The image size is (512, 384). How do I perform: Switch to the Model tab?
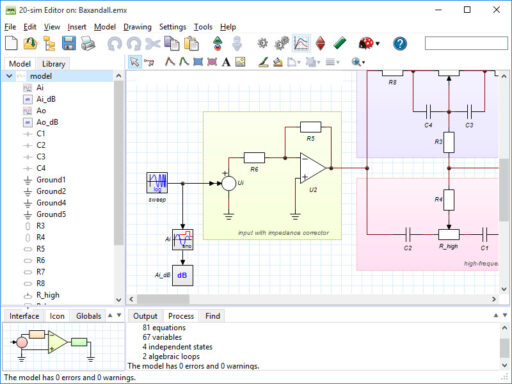pos(19,64)
